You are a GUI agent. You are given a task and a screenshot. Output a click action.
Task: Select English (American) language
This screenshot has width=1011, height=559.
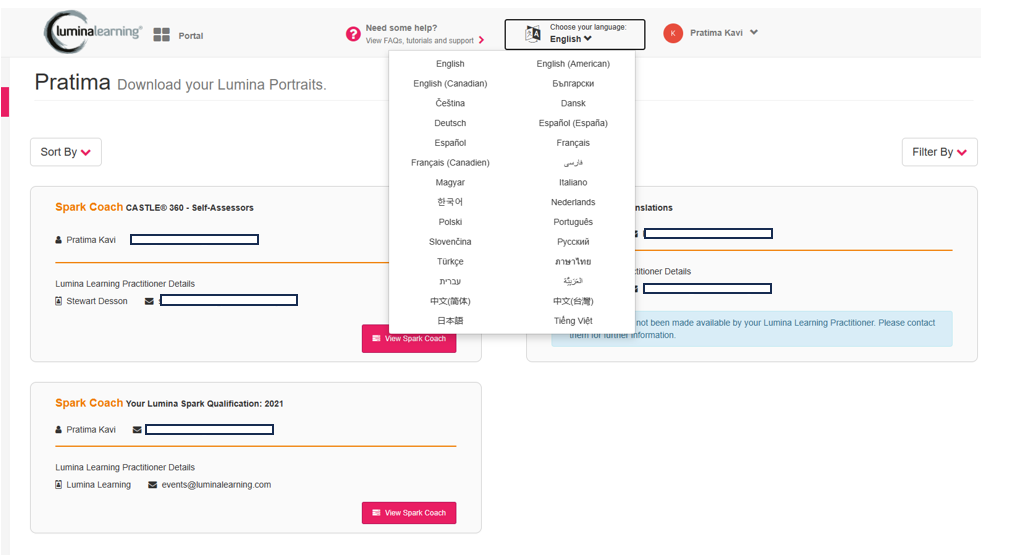click(573, 64)
